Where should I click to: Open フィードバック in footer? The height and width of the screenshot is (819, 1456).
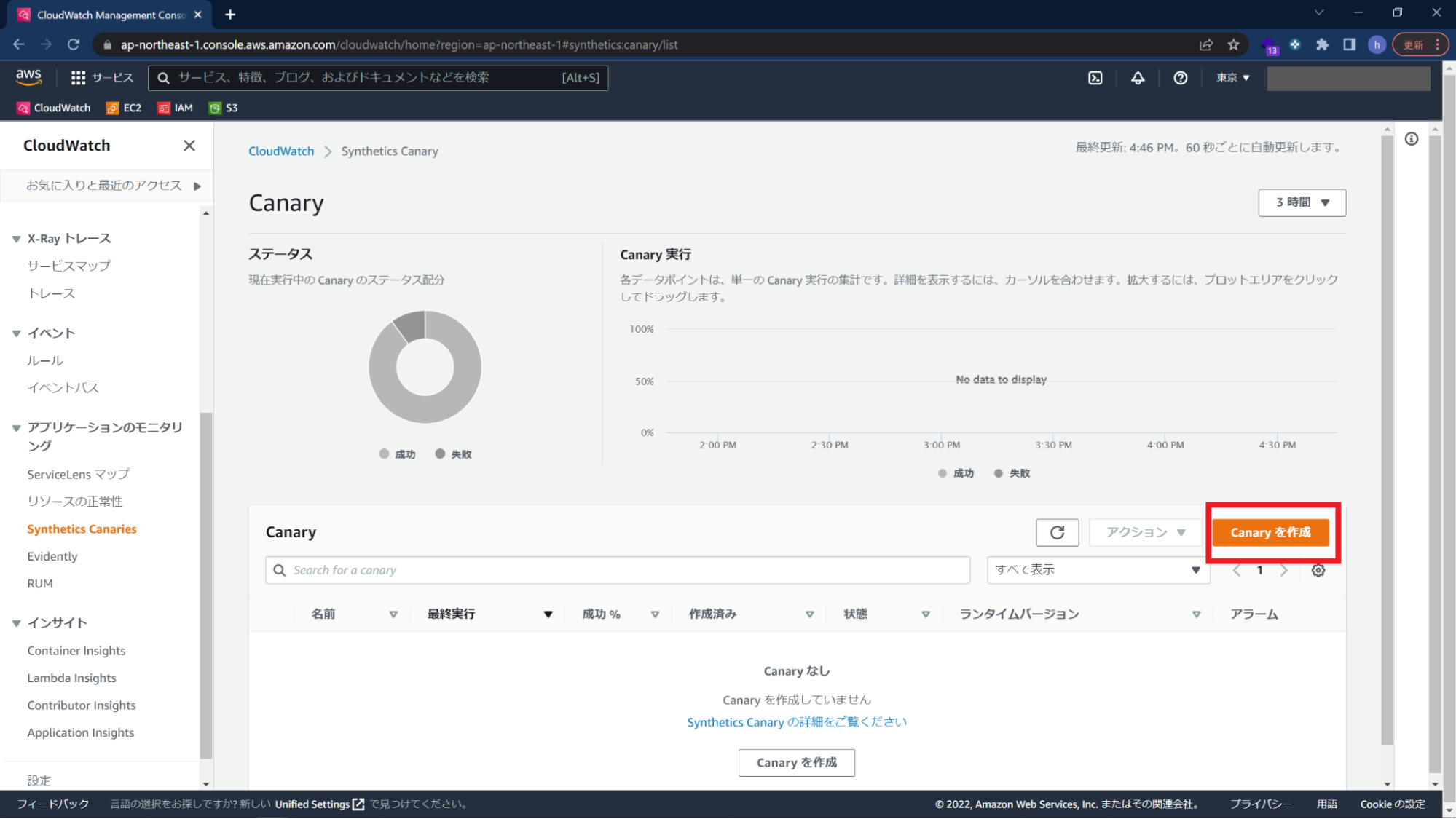[x=53, y=804]
